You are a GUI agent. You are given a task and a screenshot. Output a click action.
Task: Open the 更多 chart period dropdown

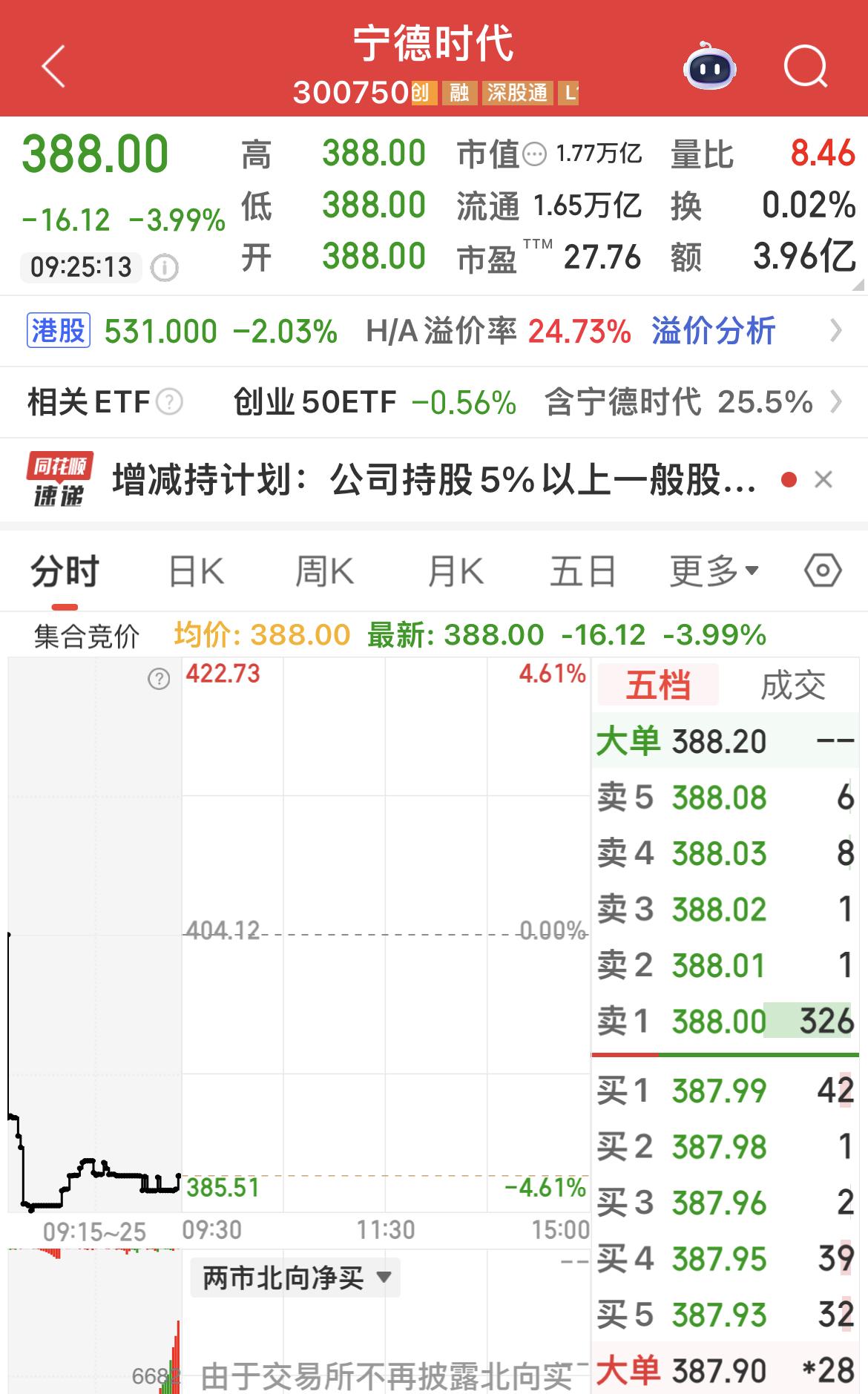point(714,571)
